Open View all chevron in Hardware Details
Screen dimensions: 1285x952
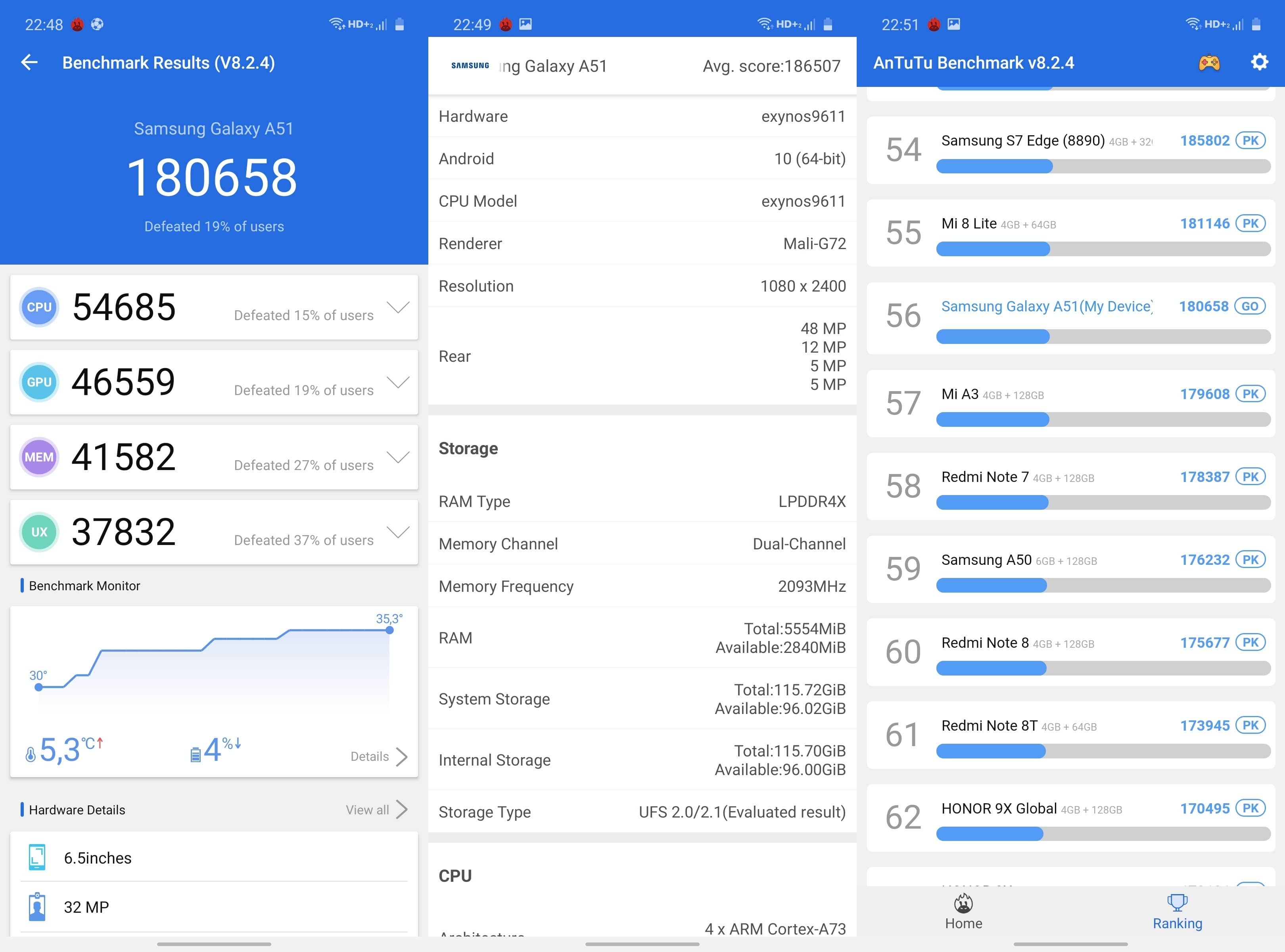pos(402,810)
